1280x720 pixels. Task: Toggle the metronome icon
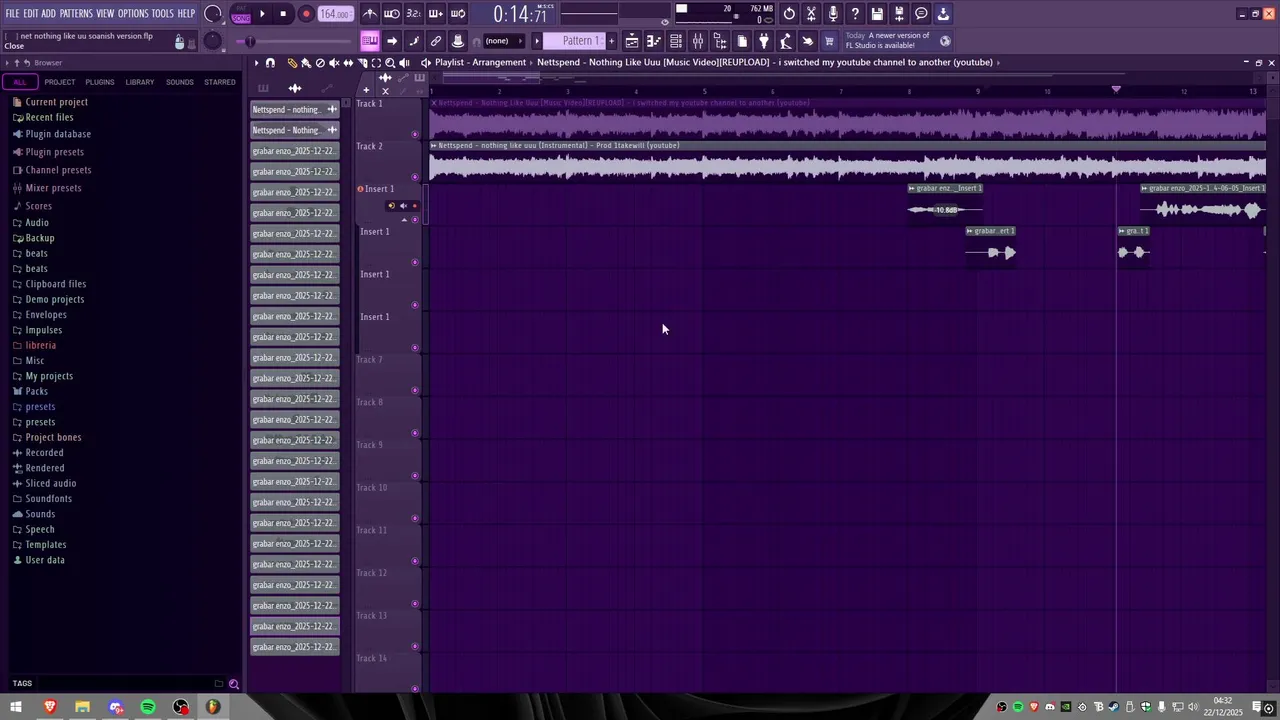371,14
